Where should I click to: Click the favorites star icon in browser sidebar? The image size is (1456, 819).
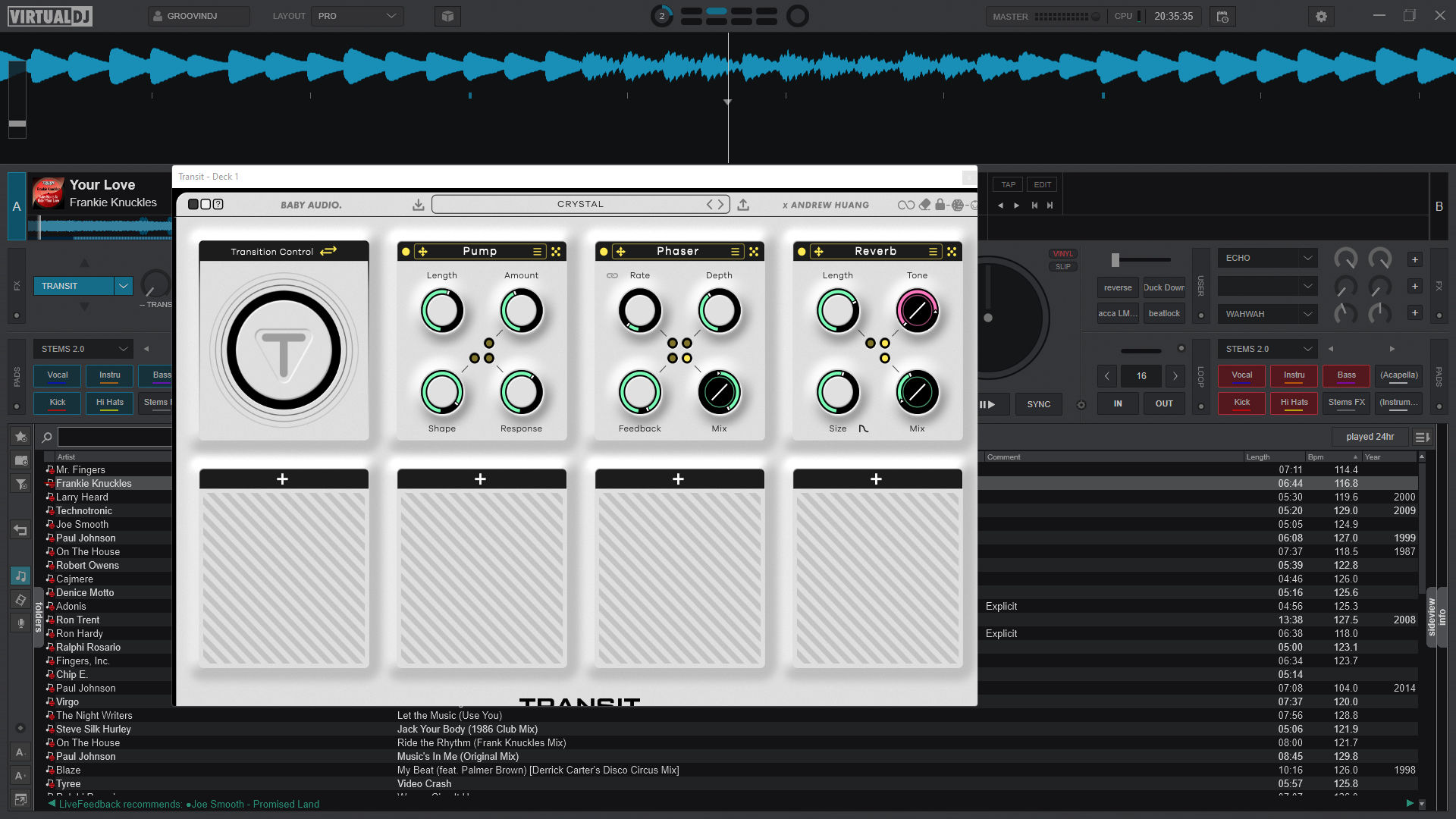(x=20, y=437)
